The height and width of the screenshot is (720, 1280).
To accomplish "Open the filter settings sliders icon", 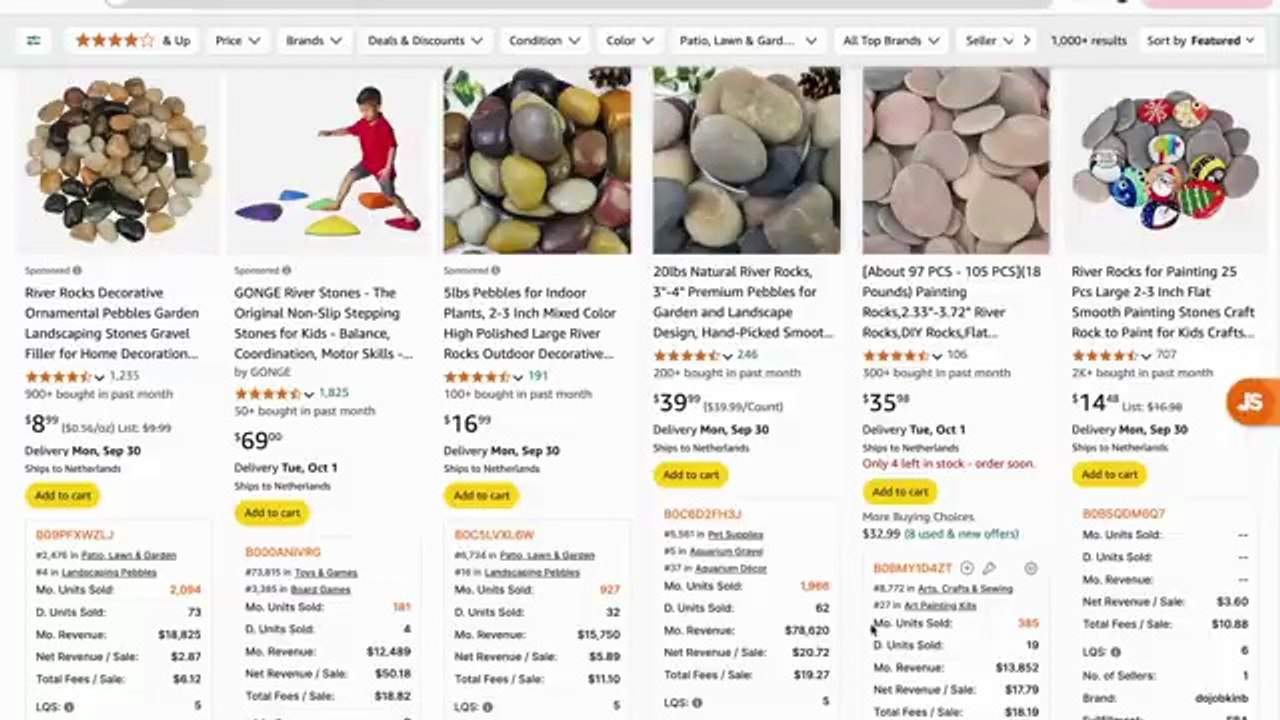I will pos(33,40).
